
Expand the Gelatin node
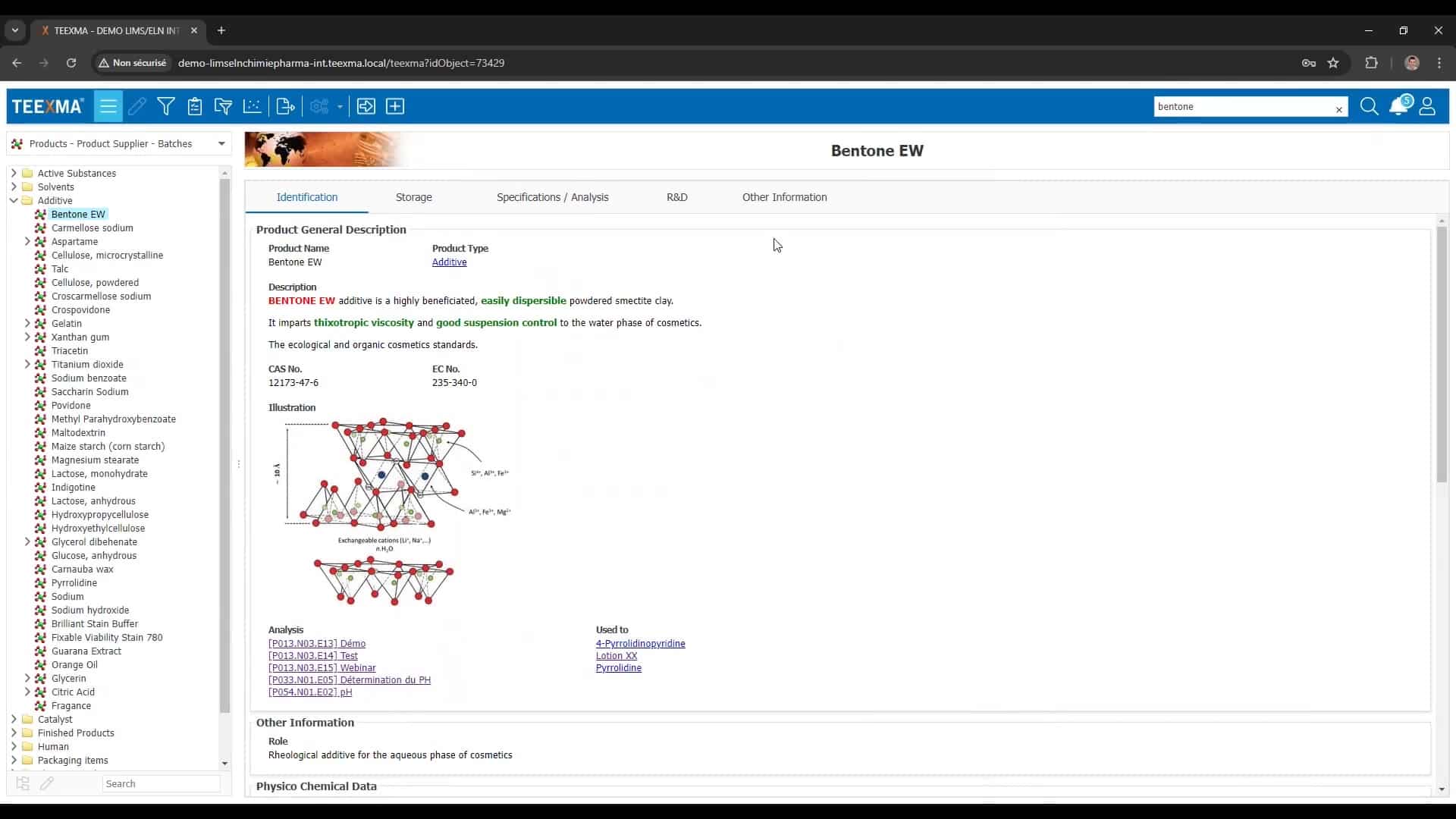pos(27,323)
